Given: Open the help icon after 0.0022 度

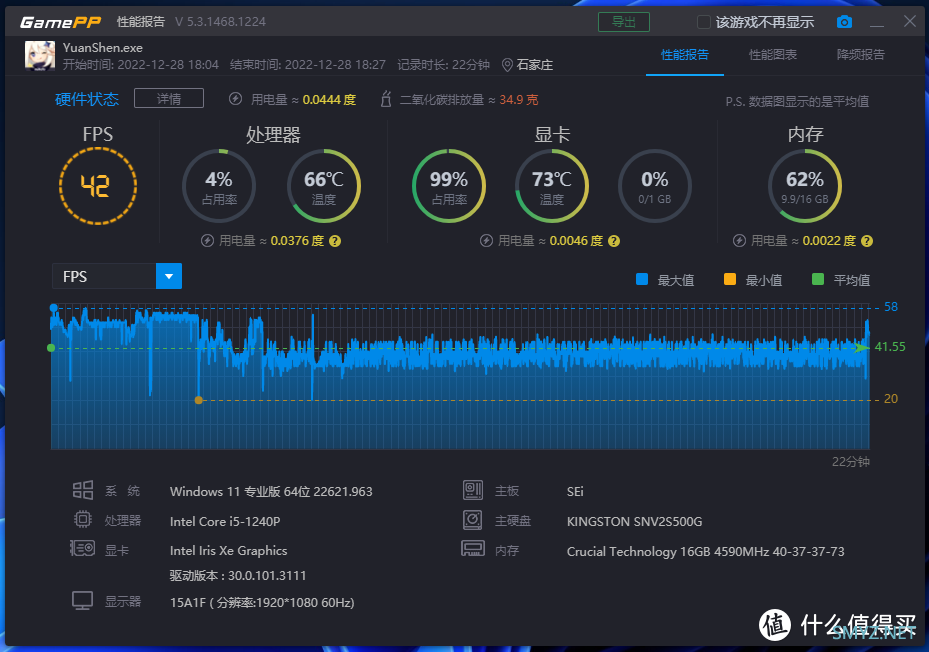Looking at the screenshot, I should (x=867, y=241).
